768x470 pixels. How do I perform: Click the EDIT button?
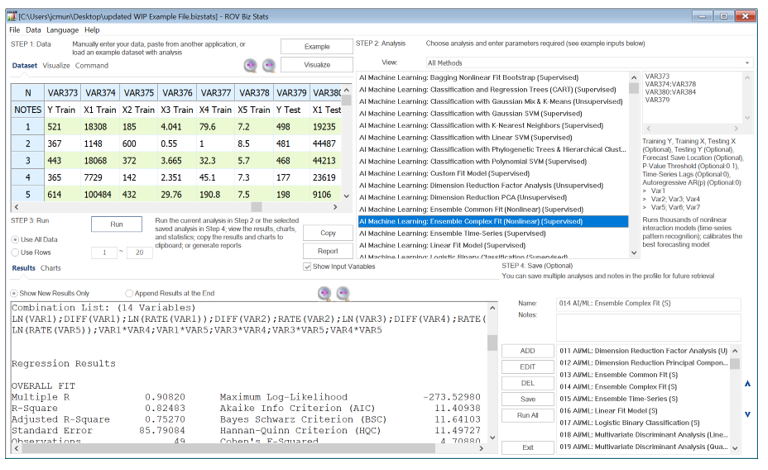(x=528, y=367)
